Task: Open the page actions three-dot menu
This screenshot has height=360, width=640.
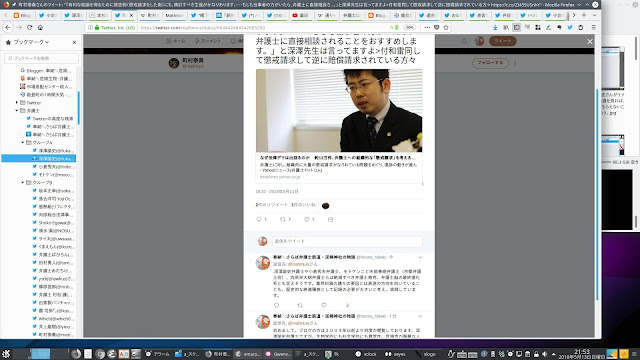Action: (x=427, y=27)
